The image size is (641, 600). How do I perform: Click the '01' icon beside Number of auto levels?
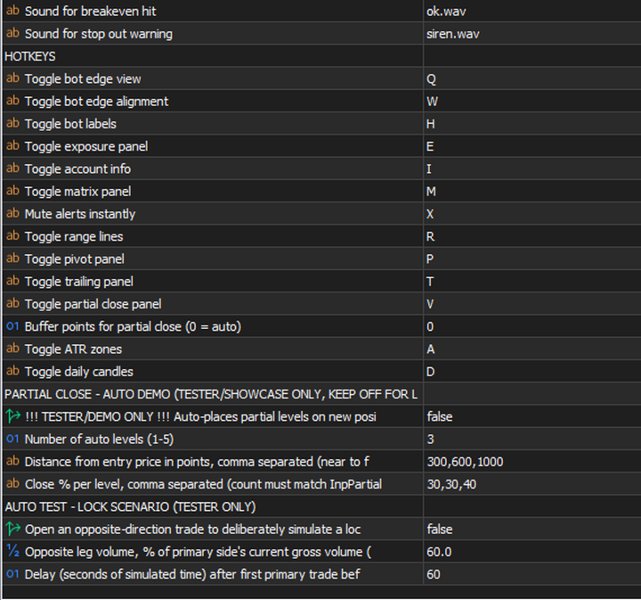(x=13, y=439)
